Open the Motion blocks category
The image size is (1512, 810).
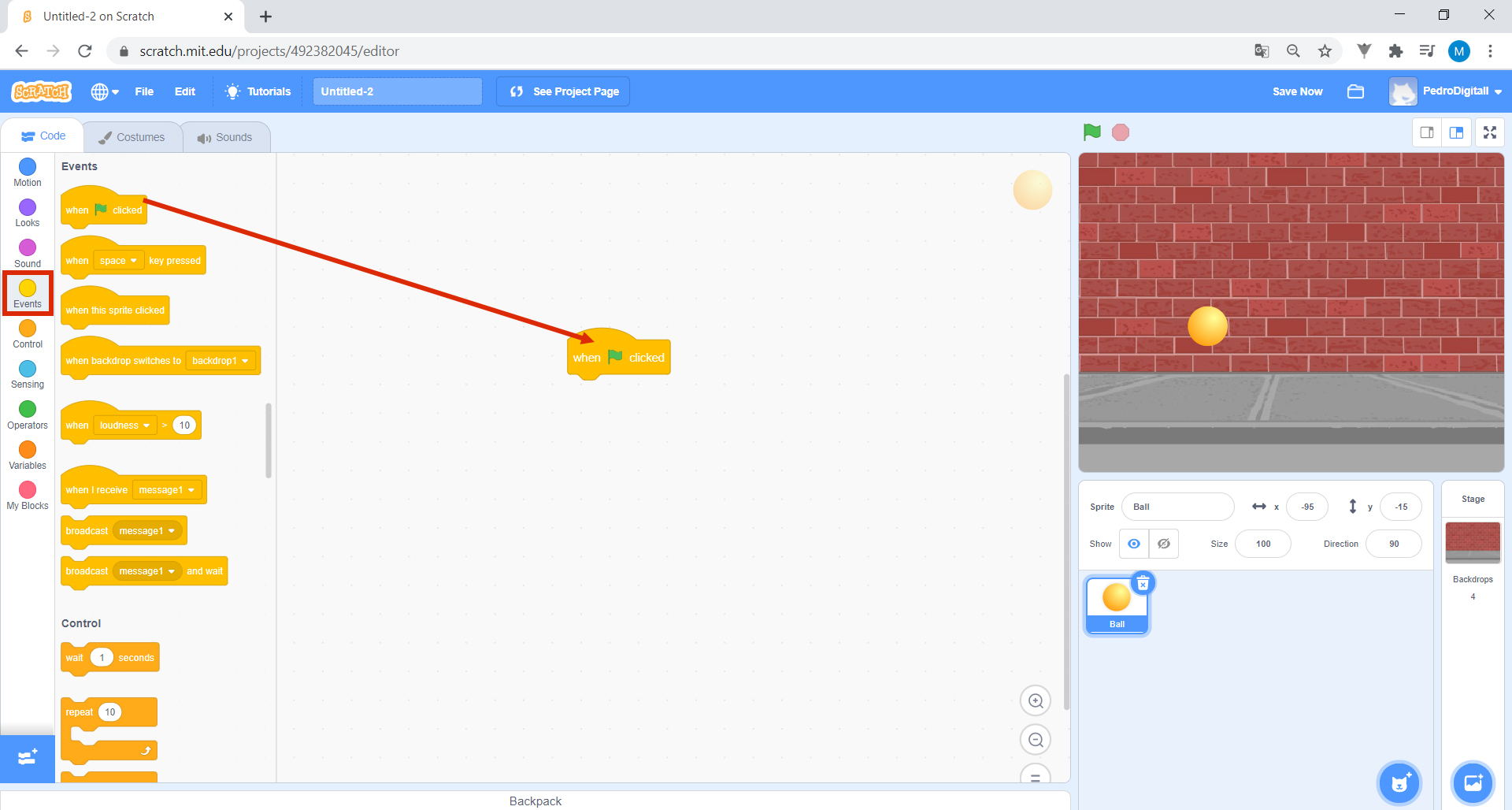28,173
